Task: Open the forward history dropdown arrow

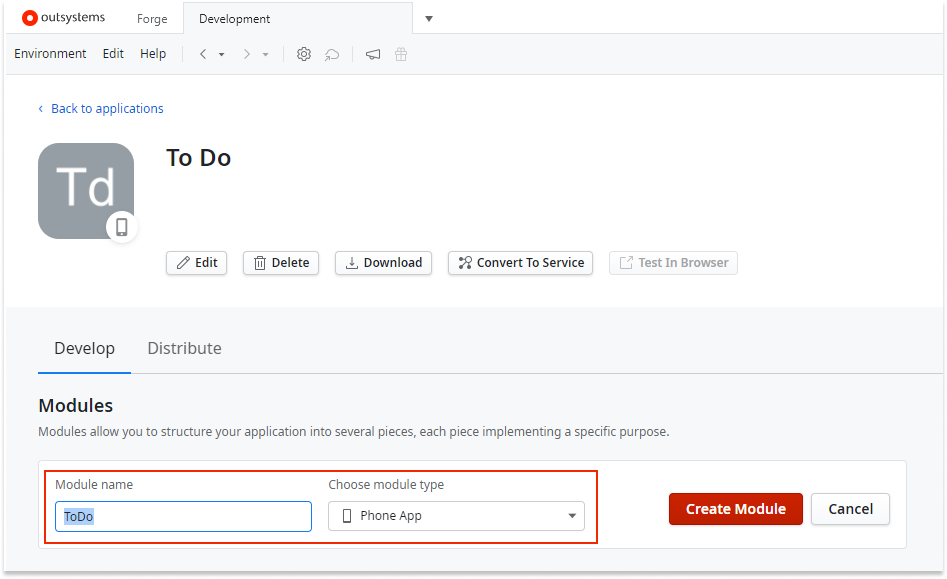Action: coord(265,54)
